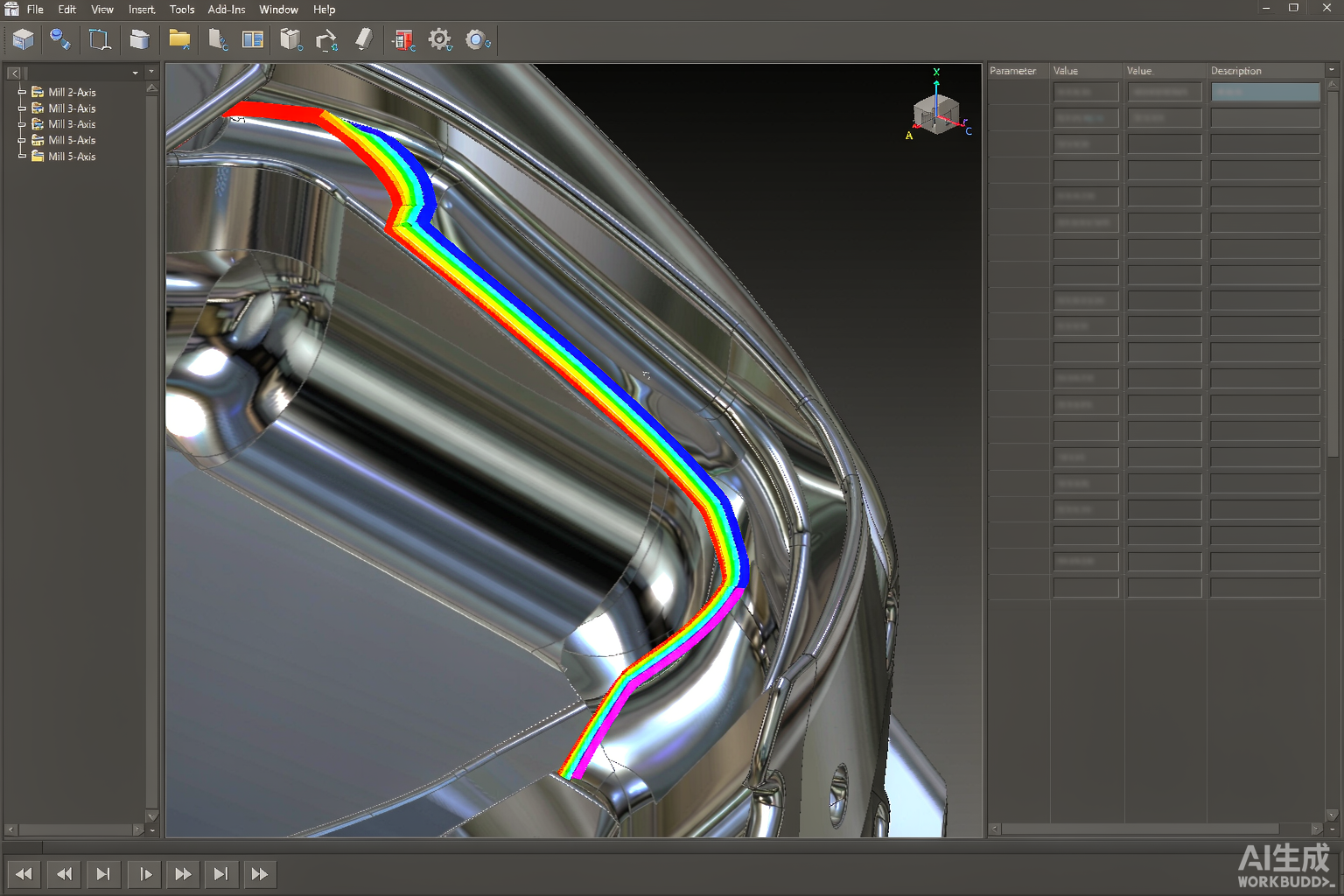Open the operations tree dropdown arrow
The width and height of the screenshot is (1344, 896).
coord(135,73)
